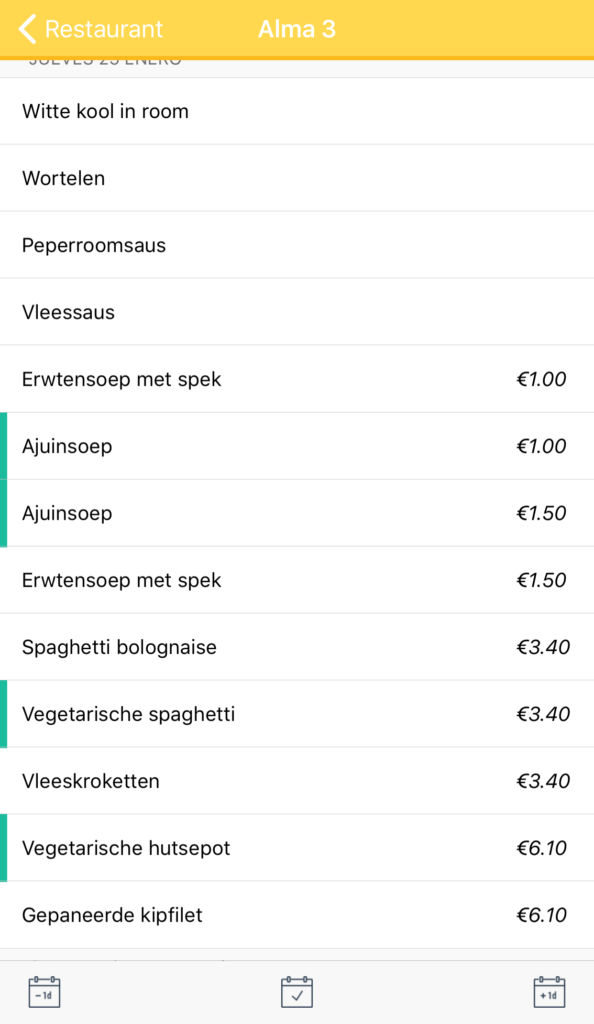Open Spaghetti bolognaise item

click(297, 647)
